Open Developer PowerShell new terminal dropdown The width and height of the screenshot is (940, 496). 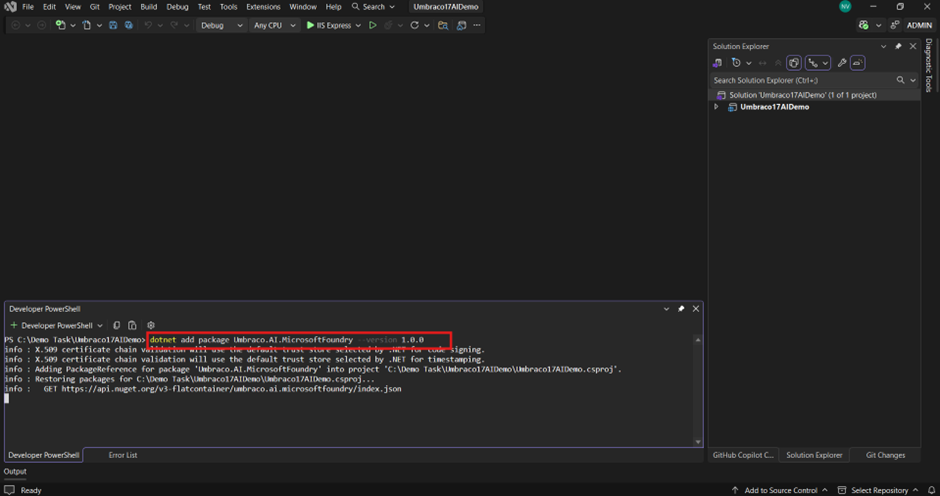[100, 326]
